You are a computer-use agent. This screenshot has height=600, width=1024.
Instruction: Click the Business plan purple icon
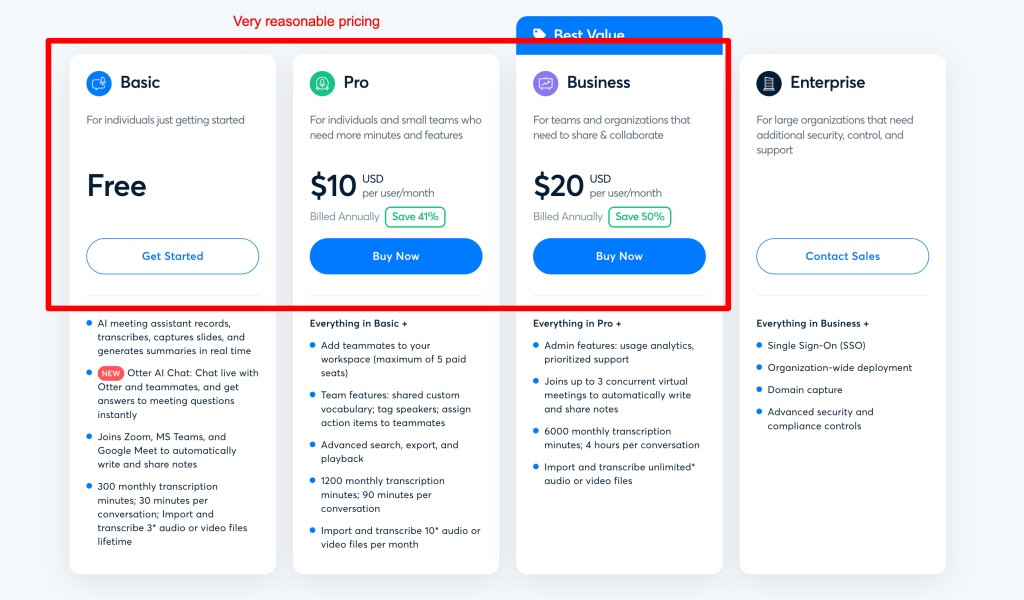pyautogui.click(x=545, y=84)
